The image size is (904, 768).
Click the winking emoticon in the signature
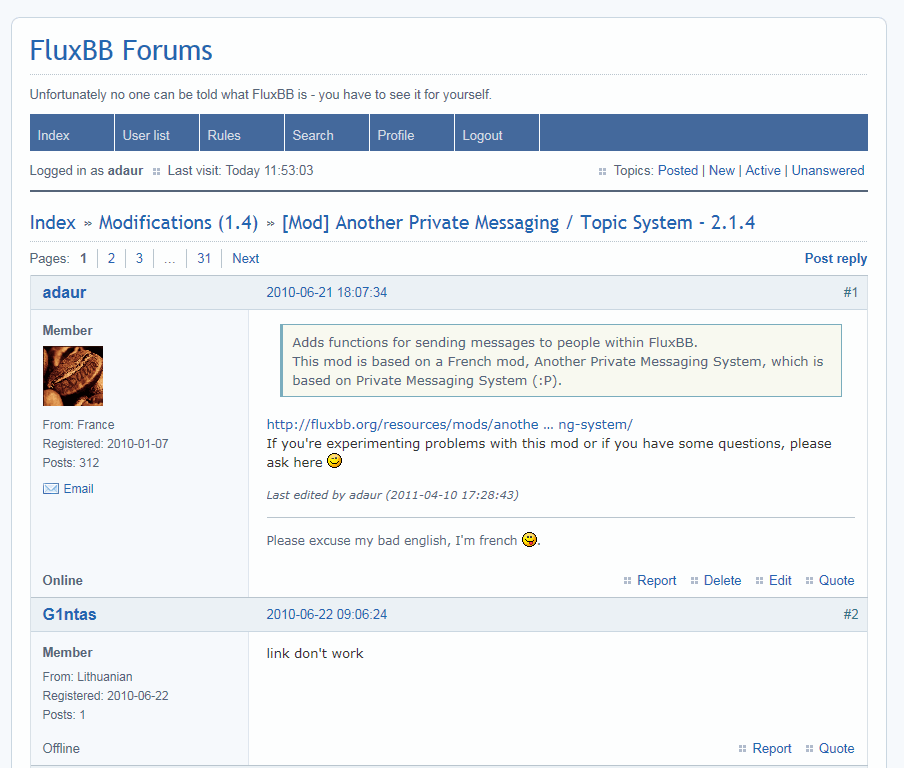pyautogui.click(x=530, y=540)
